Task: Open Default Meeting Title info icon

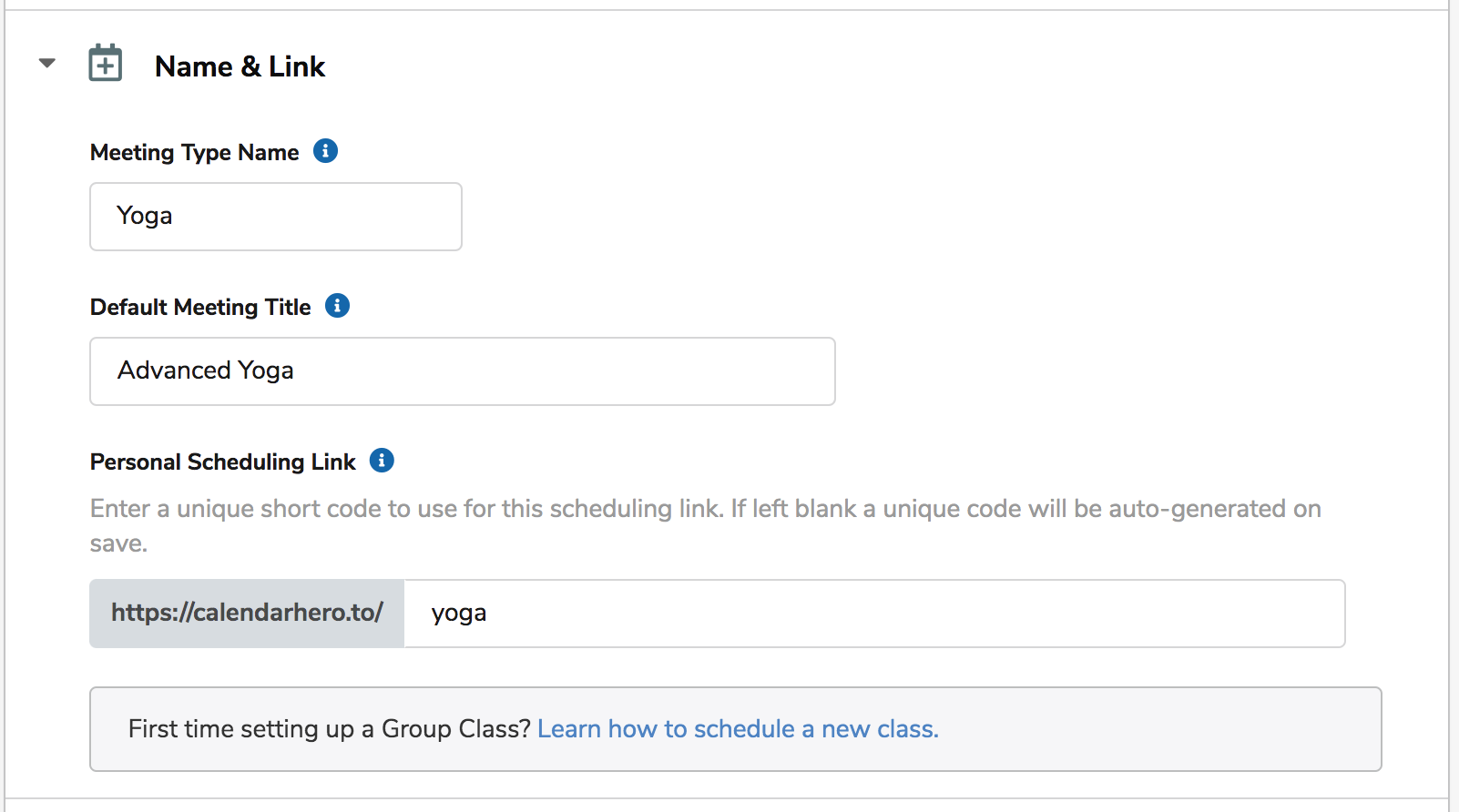Action: pyautogui.click(x=337, y=306)
